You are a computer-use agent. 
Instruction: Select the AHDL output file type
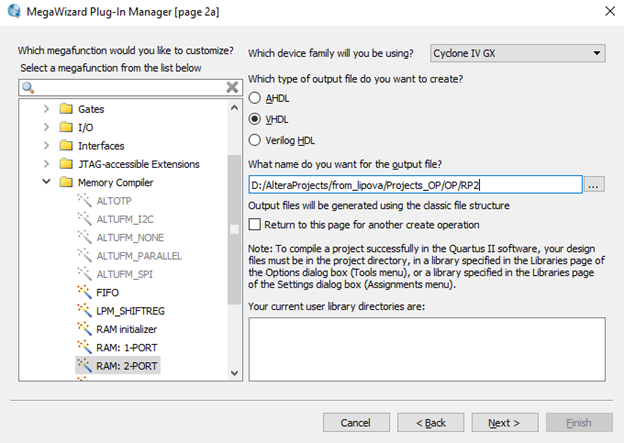pyautogui.click(x=255, y=98)
